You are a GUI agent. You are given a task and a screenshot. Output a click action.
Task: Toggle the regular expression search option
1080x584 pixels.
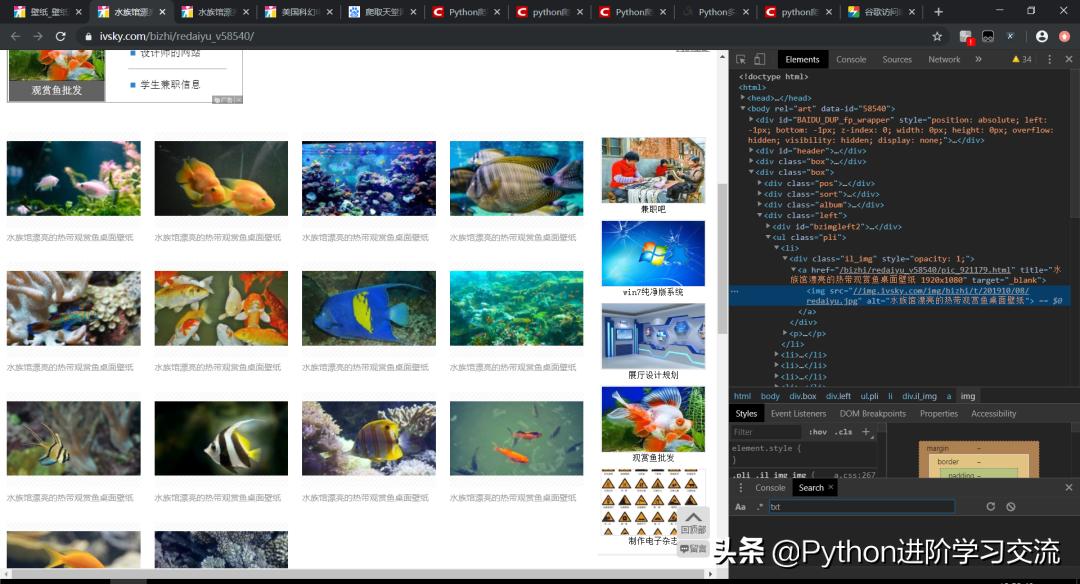click(x=759, y=507)
